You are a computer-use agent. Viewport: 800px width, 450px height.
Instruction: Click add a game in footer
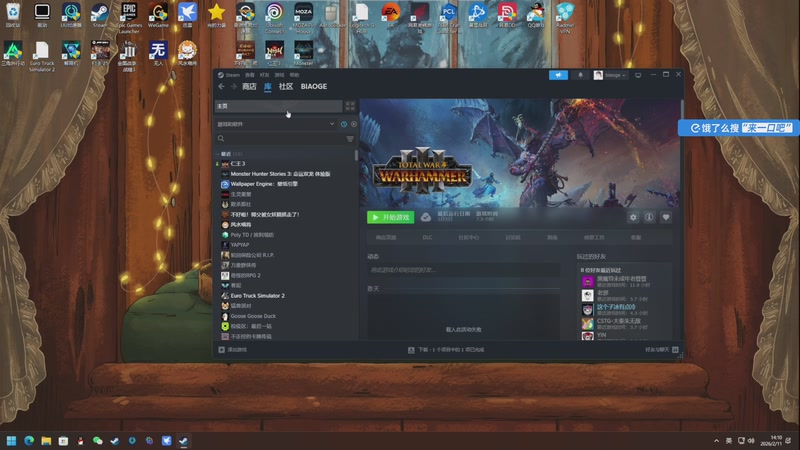coord(233,350)
